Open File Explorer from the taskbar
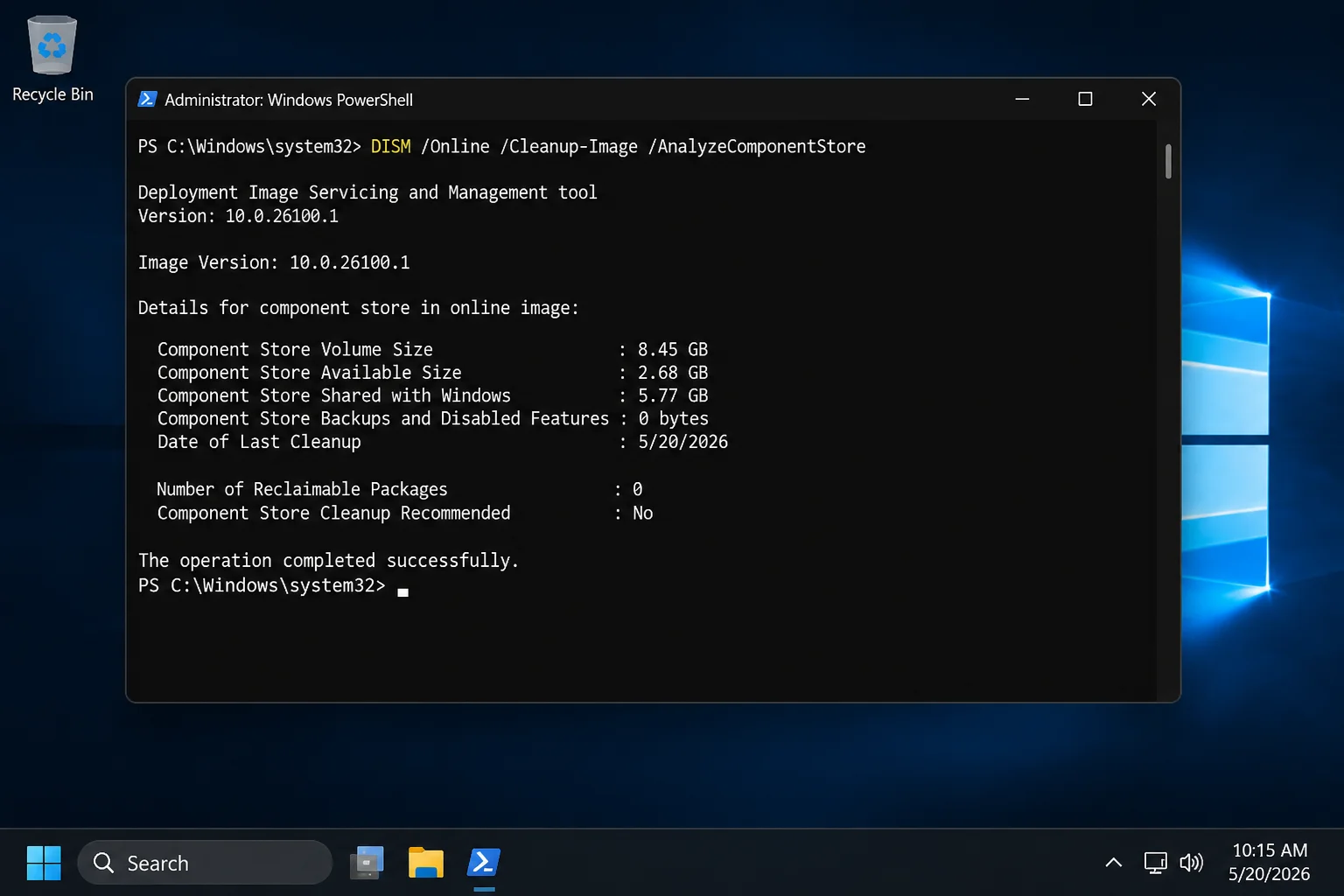 (x=426, y=863)
